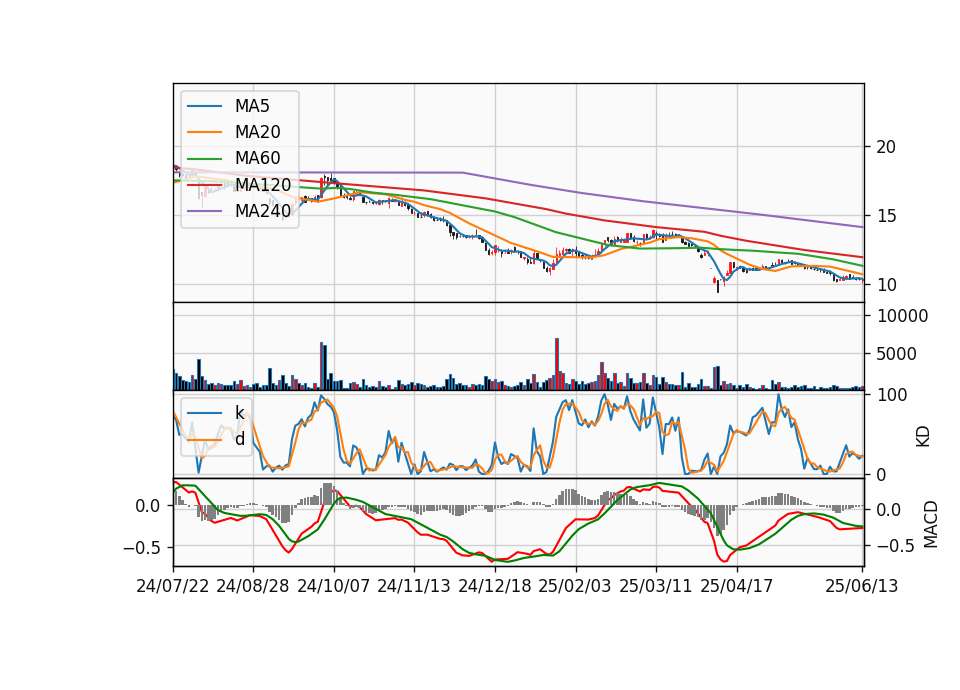Click the d legend label in KD panel
This screenshot has width=960, height=690.
[x=239, y=439]
